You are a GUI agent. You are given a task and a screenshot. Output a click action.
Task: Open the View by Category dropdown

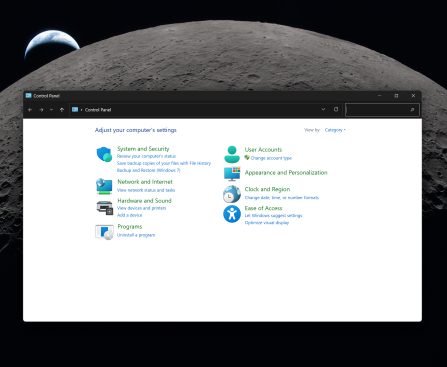point(335,130)
